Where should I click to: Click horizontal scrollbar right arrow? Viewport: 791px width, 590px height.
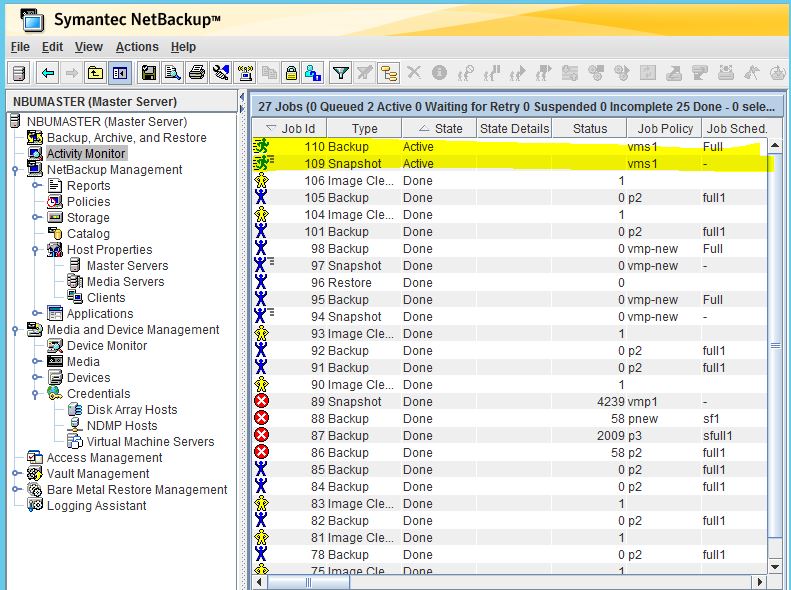point(760,582)
